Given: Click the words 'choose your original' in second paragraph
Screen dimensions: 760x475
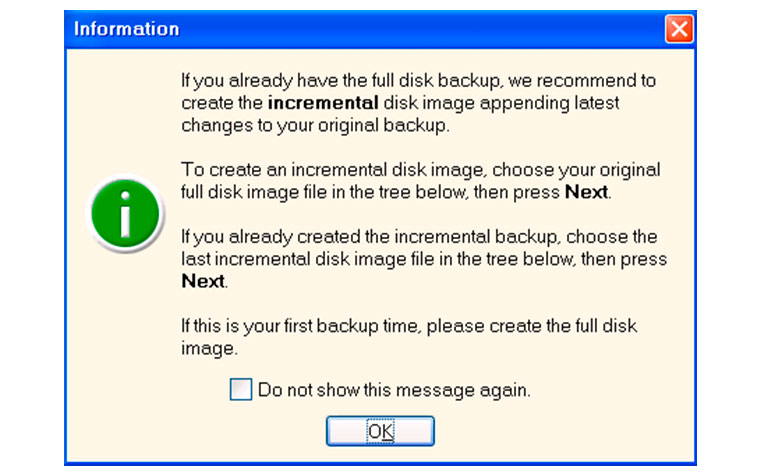Looking at the screenshot, I should pos(576,171).
